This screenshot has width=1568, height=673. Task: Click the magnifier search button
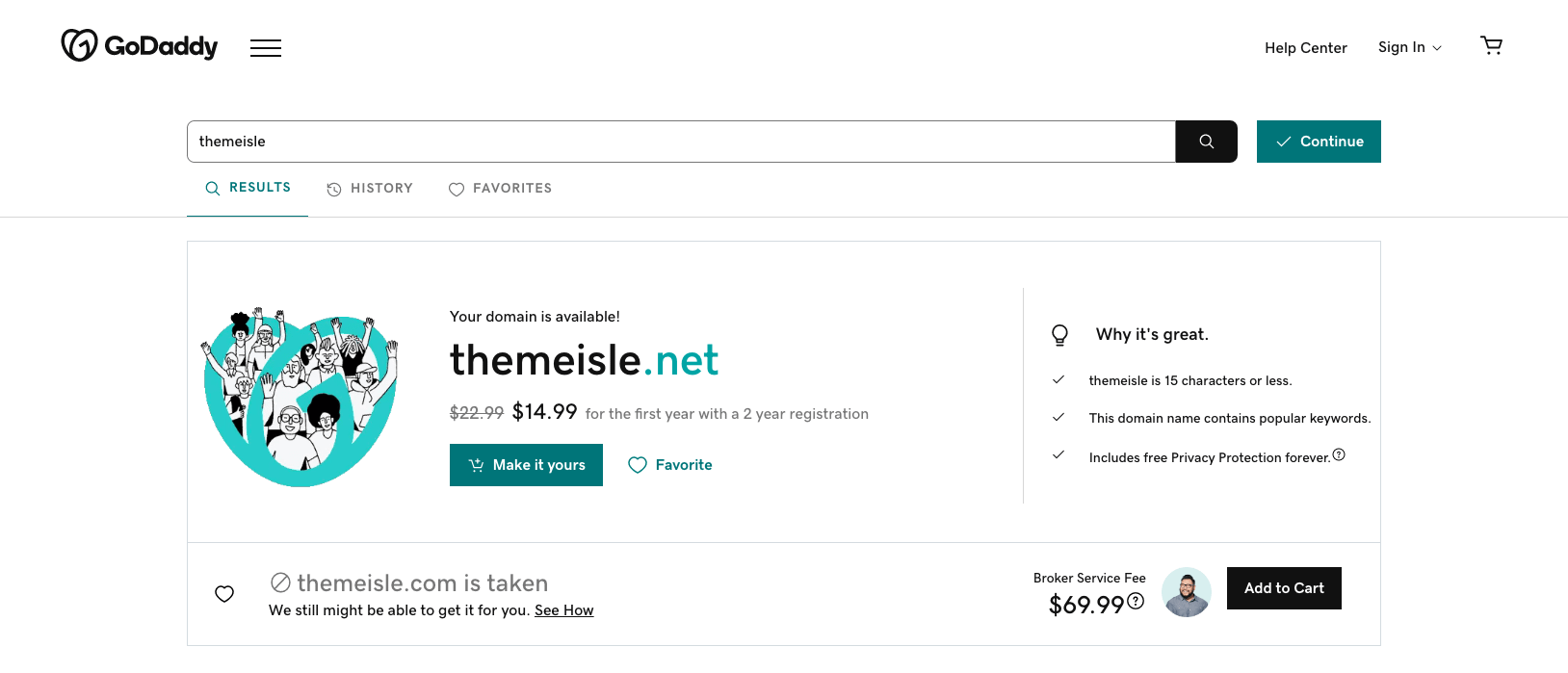(x=1206, y=142)
